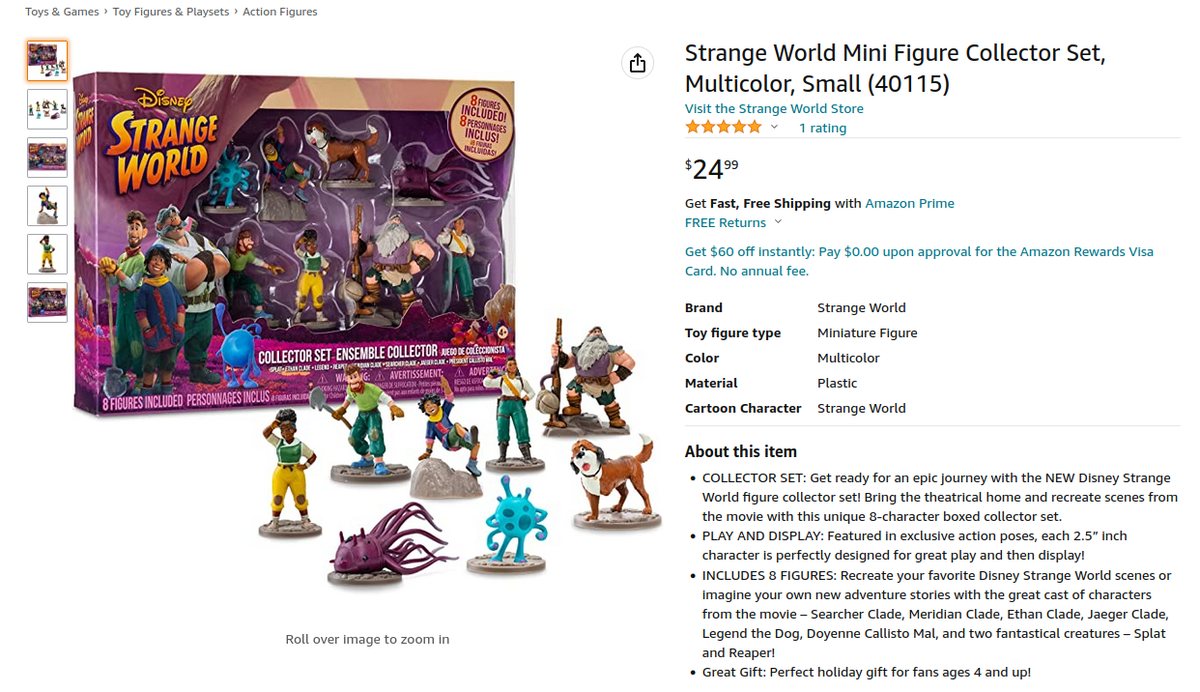This screenshot has height=692, width=1200.
Task: Follow the Amazon Prime link
Action: click(x=909, y=203)
